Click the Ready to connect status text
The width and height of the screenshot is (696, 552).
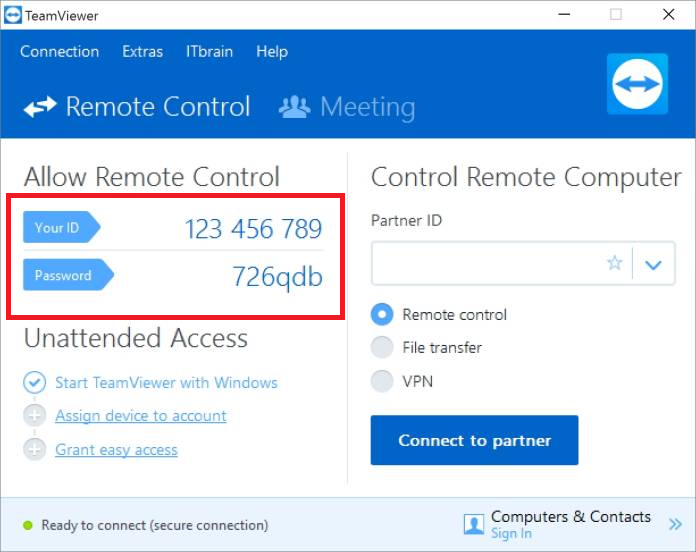coord(155,525)
